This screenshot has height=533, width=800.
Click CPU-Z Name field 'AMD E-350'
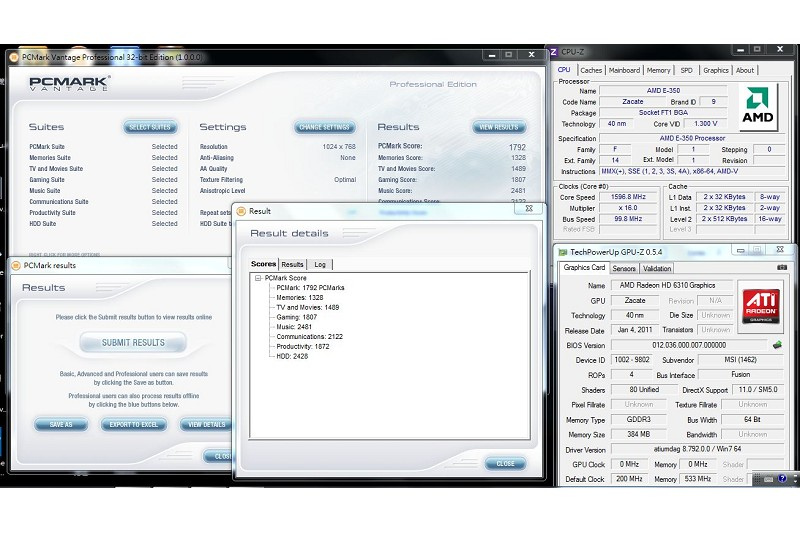click(663, 91)
